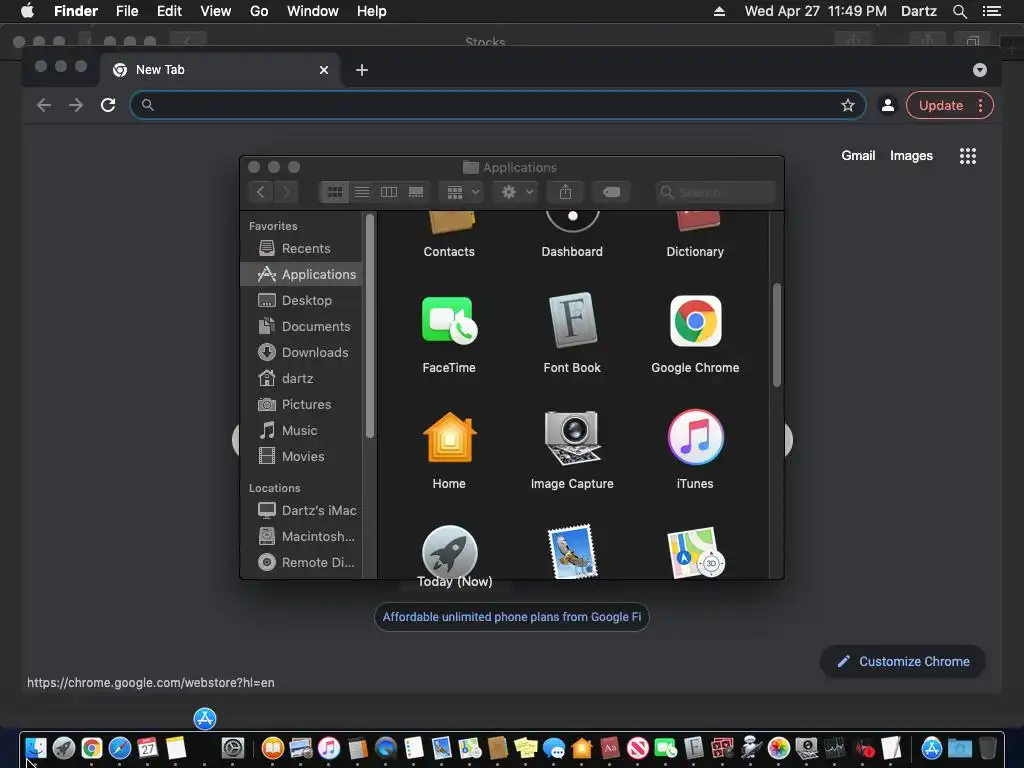Go forward in the Finder Applications window
Image resolution: width=1024 pixels, height=768 pixels.
[285, 192]
